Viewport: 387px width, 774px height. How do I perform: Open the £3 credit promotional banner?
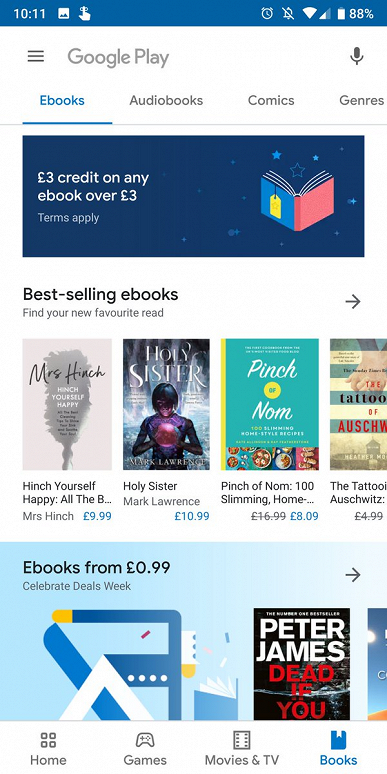194,196
